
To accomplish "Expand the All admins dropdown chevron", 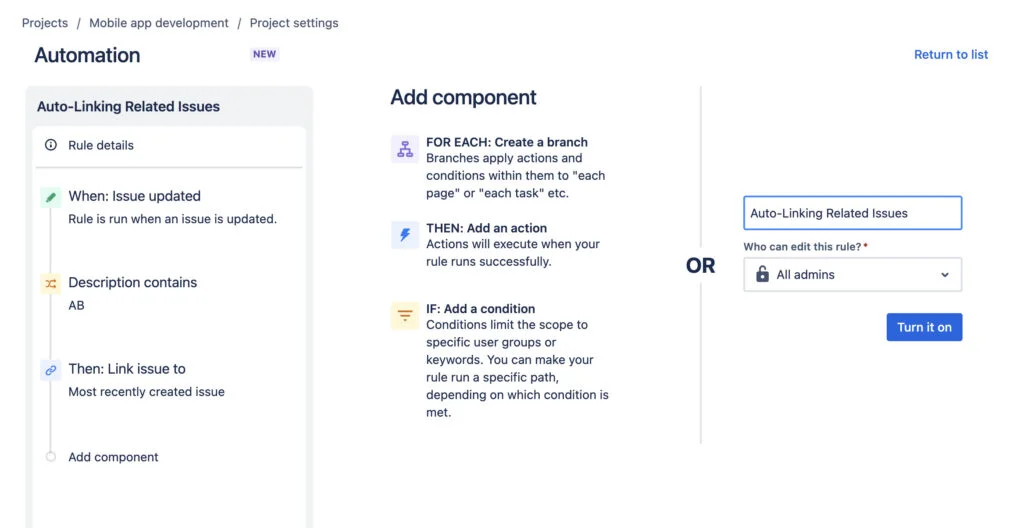I will (945, 274).
